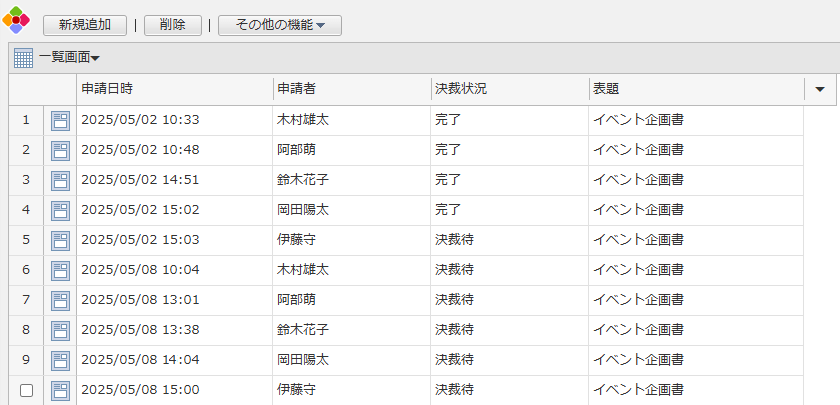Open detail icon for 阿部萌 10:48 row

(60, 151)
